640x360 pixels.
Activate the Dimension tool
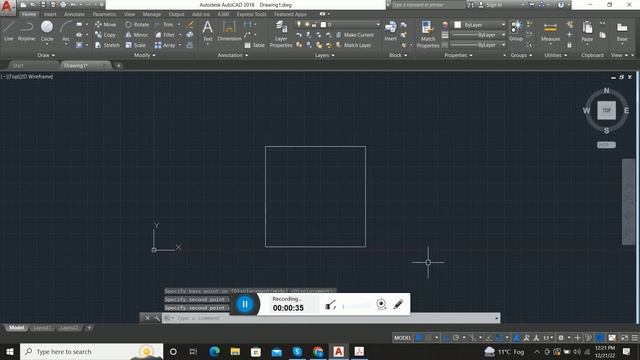click(x=229, y=31)
